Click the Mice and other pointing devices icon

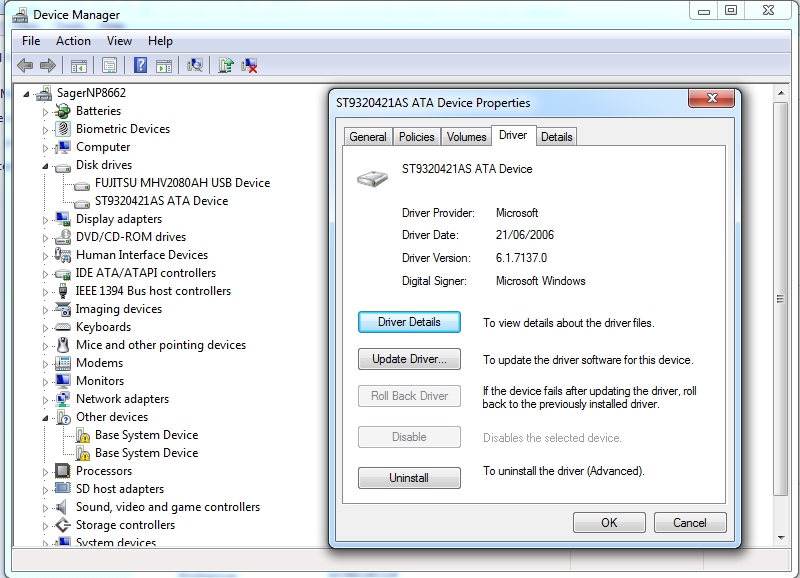click(x=63, y=345)
